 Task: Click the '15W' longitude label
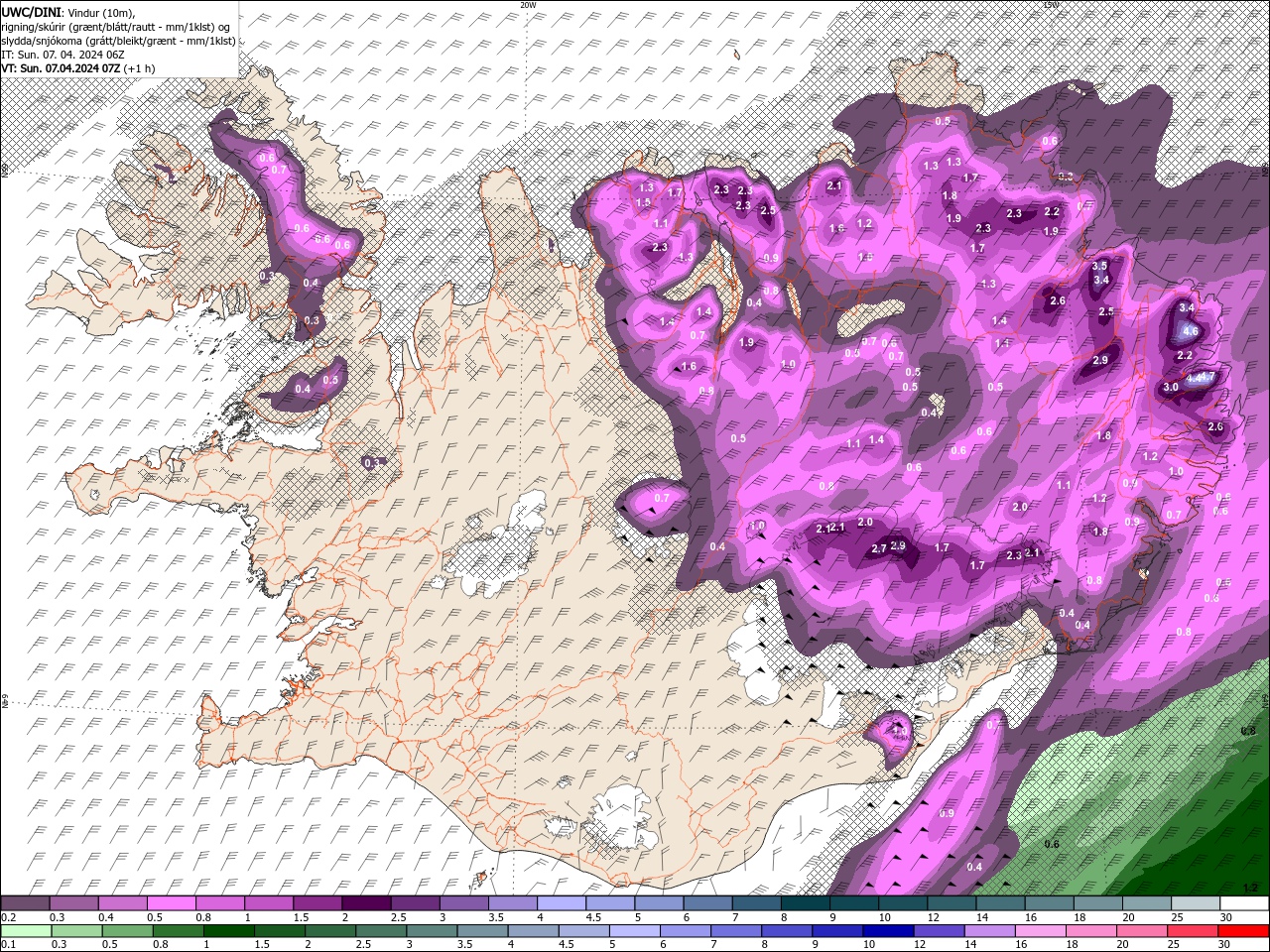pos(1051,5)
